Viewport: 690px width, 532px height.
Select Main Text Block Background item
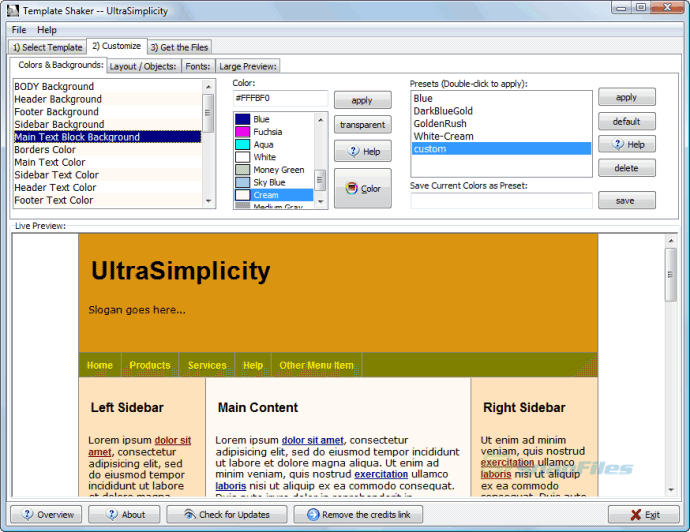107,137
